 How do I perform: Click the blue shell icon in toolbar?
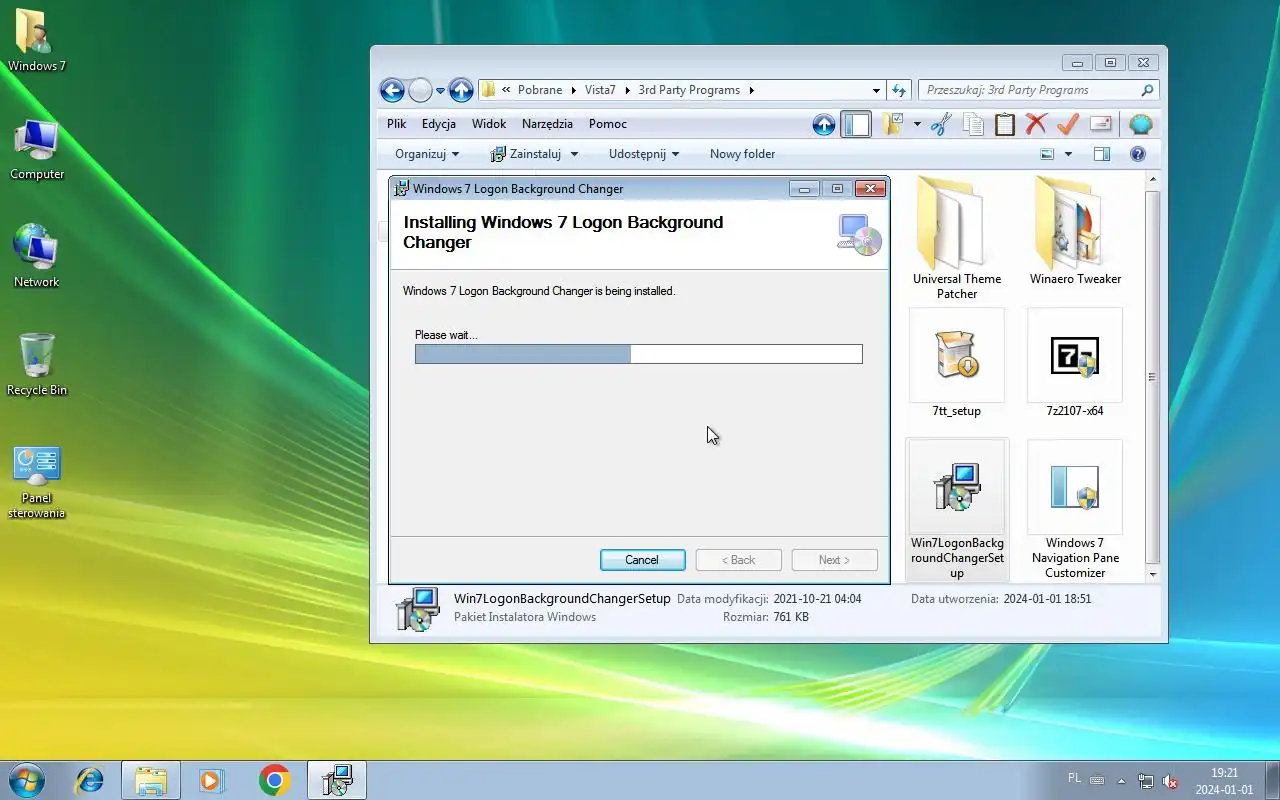click(1141, 124)
